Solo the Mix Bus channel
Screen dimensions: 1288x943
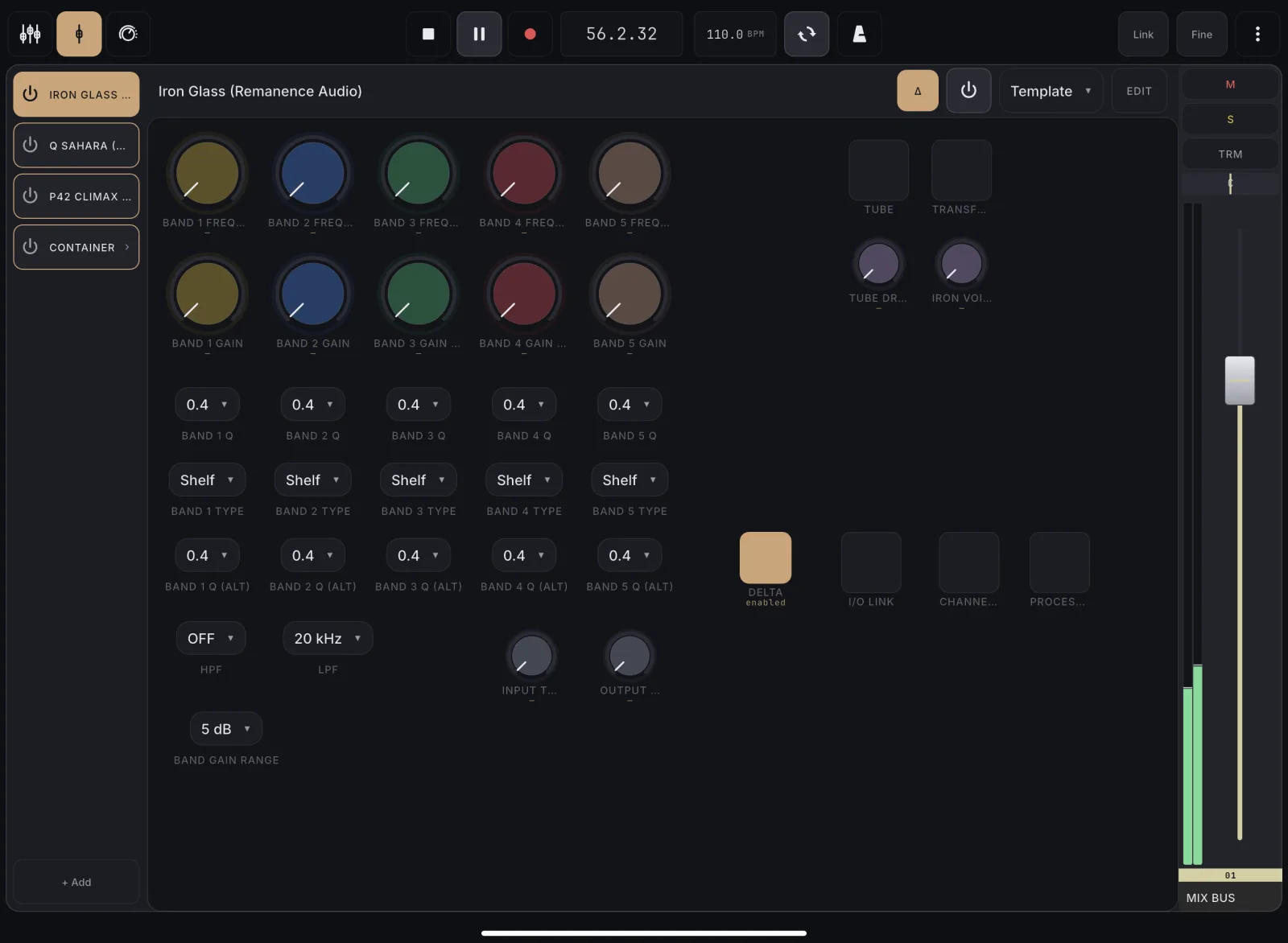[1230, 119]
